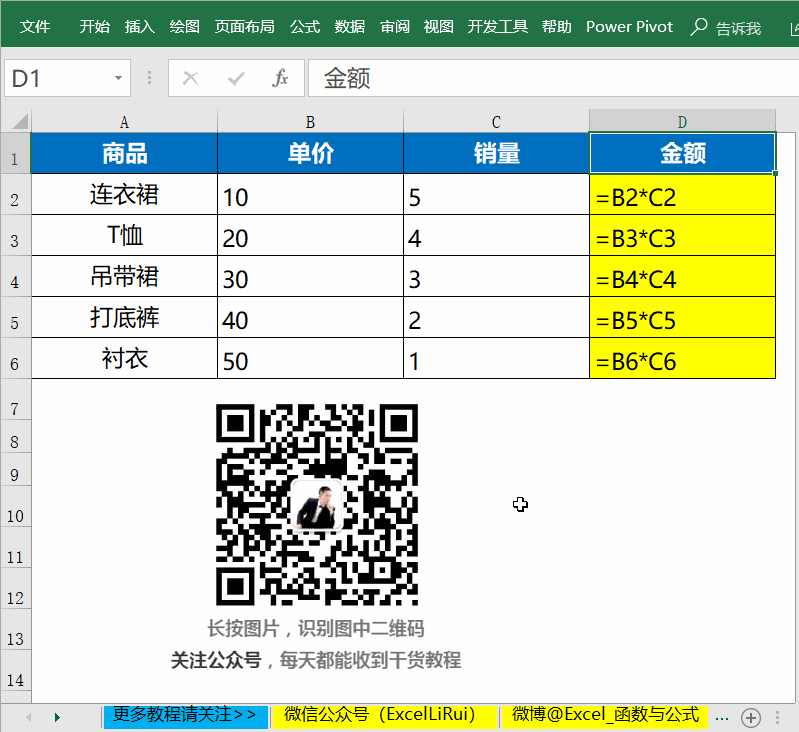
Task: Click the formula bar confirm checkmark icon
Action: [x=236, y=78]
